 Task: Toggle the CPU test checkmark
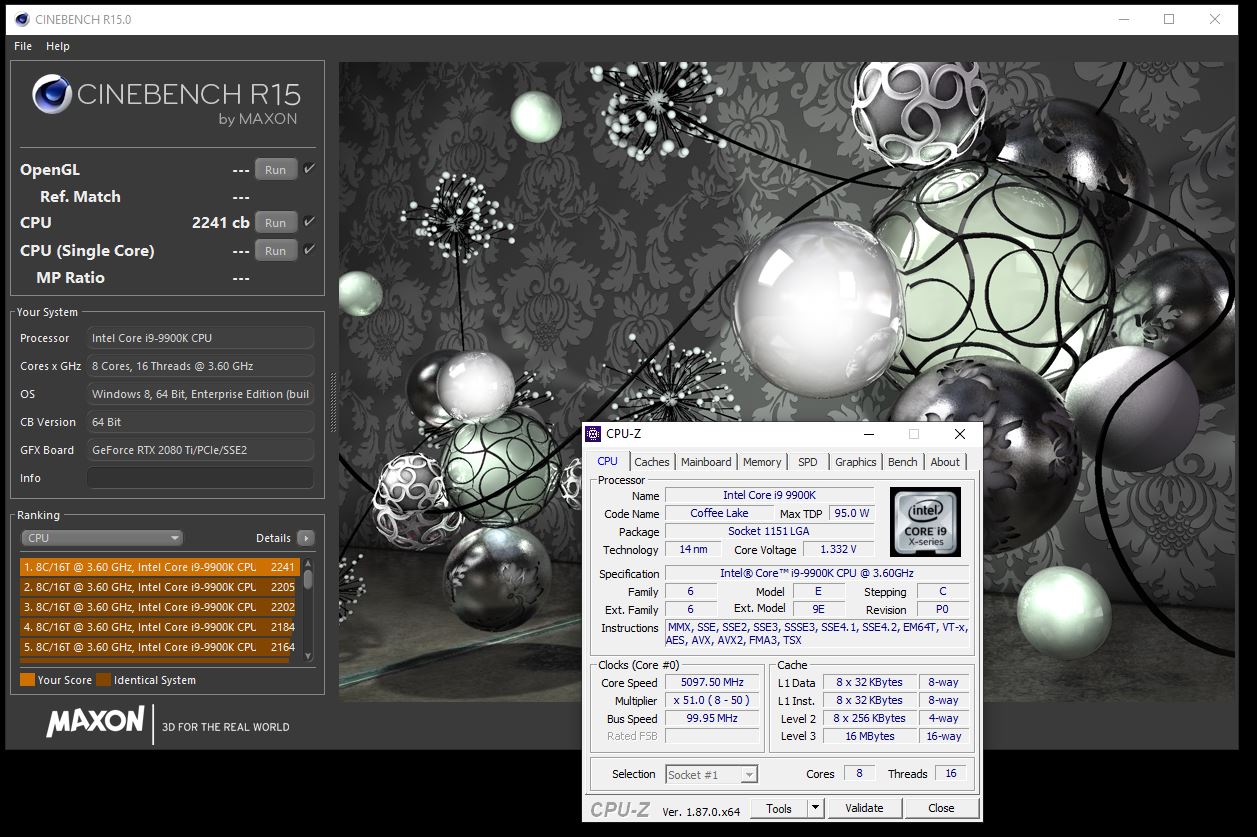tap(309, 222)
